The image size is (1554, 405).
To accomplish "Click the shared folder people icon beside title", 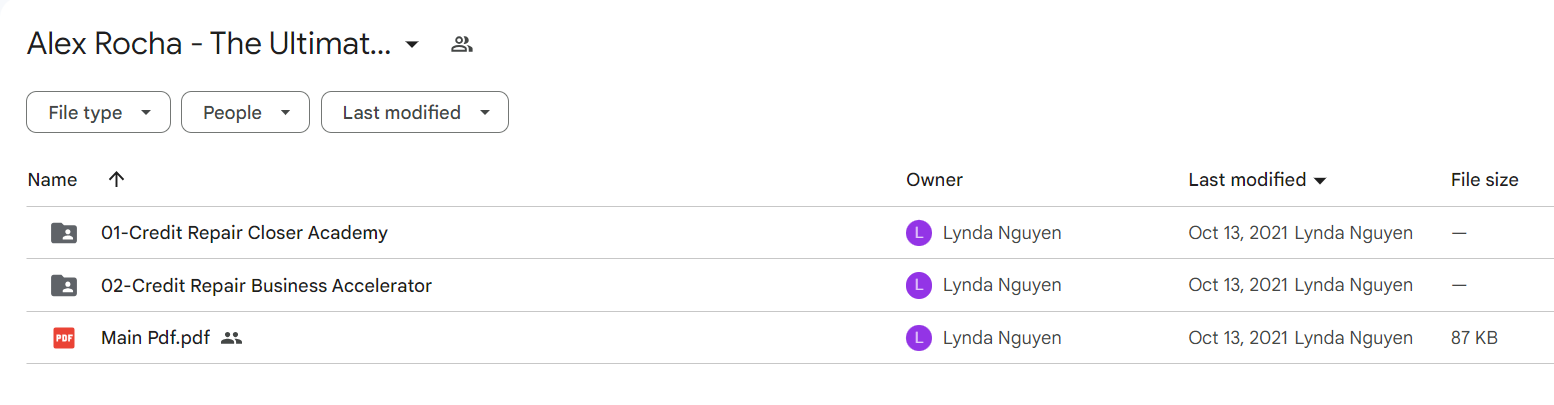I will [x=461, y=44].
